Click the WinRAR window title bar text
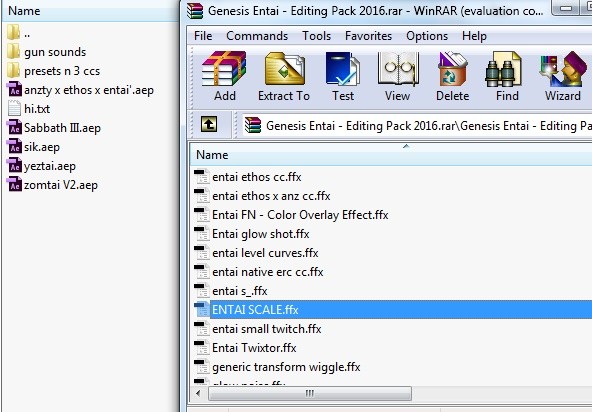Image resolution: width=592 pixels, height=412 pixels. [x=376, y=11]
